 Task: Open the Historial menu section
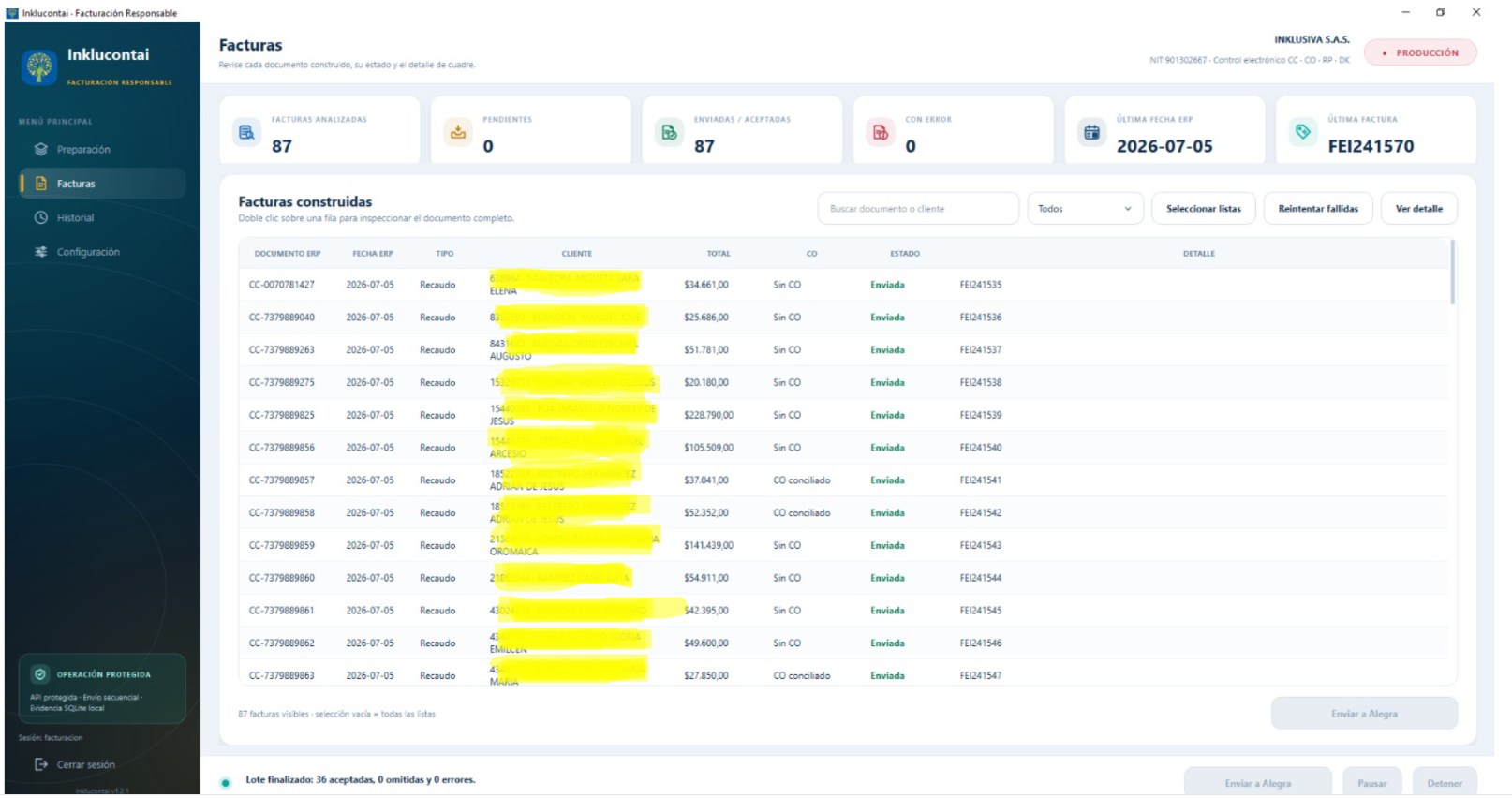coord(102,218)
